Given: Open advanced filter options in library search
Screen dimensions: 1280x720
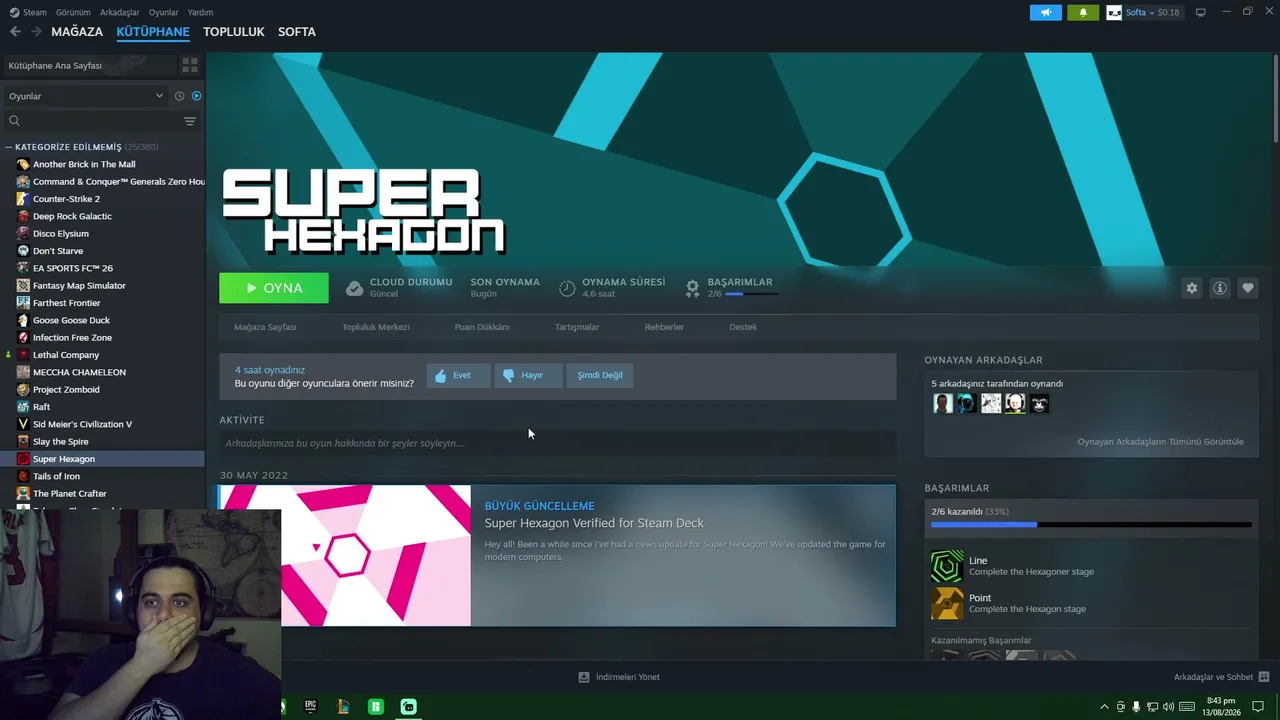Looking at the screenshot, I should click(x=190, y=121).
